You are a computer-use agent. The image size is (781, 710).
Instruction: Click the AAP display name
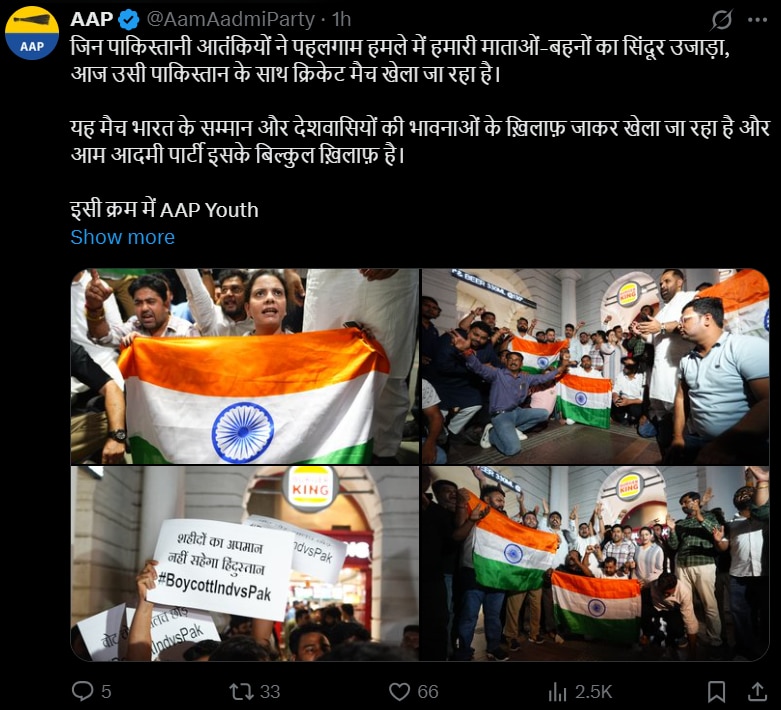click(x=92, y=19)
